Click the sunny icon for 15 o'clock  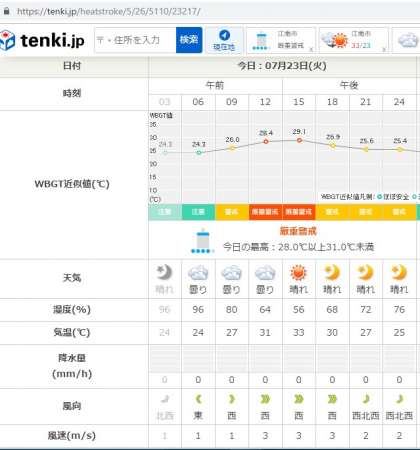(x=298, y=273)
